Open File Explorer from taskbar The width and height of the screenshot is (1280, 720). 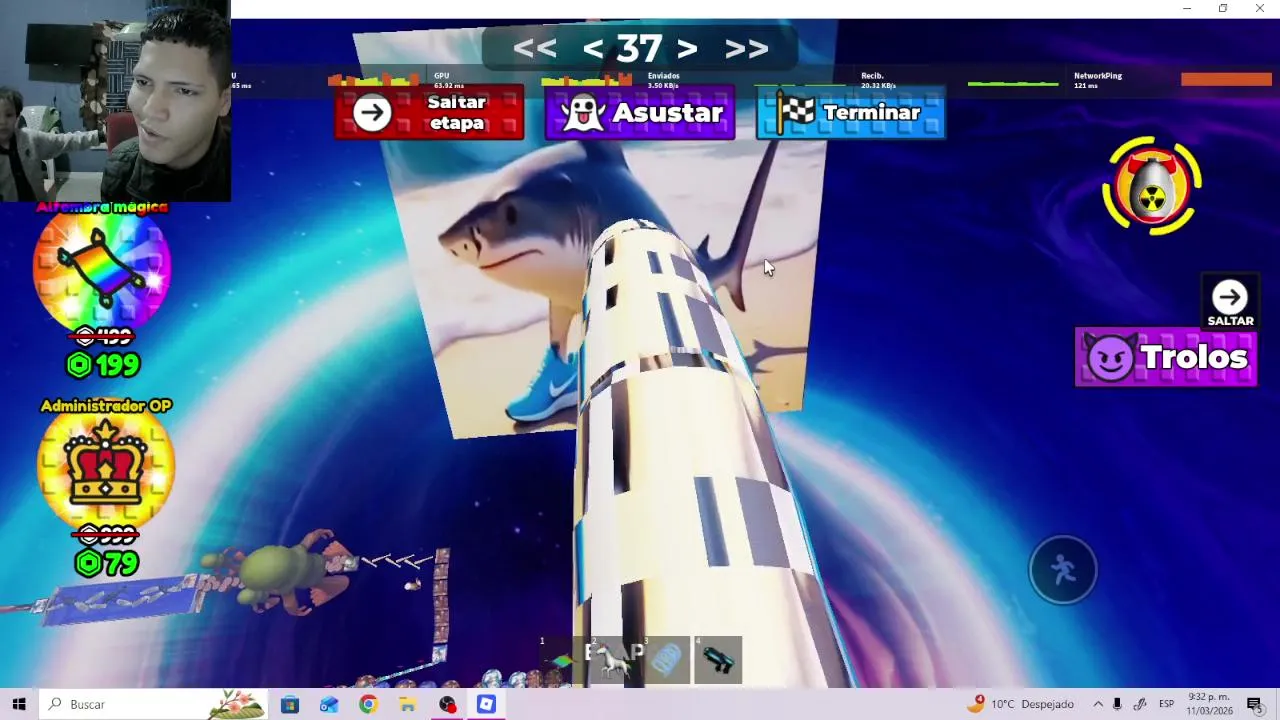click(x=407, y=704)
